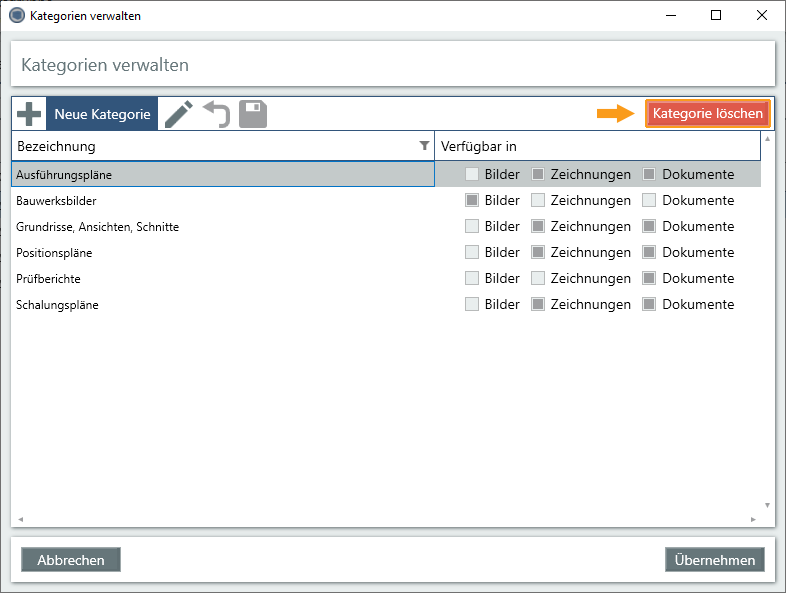Uncheck Bilder for Bauwerksbilder
Image resolution: width=786 pixels, height=593 pixels.
coord(473,201)
